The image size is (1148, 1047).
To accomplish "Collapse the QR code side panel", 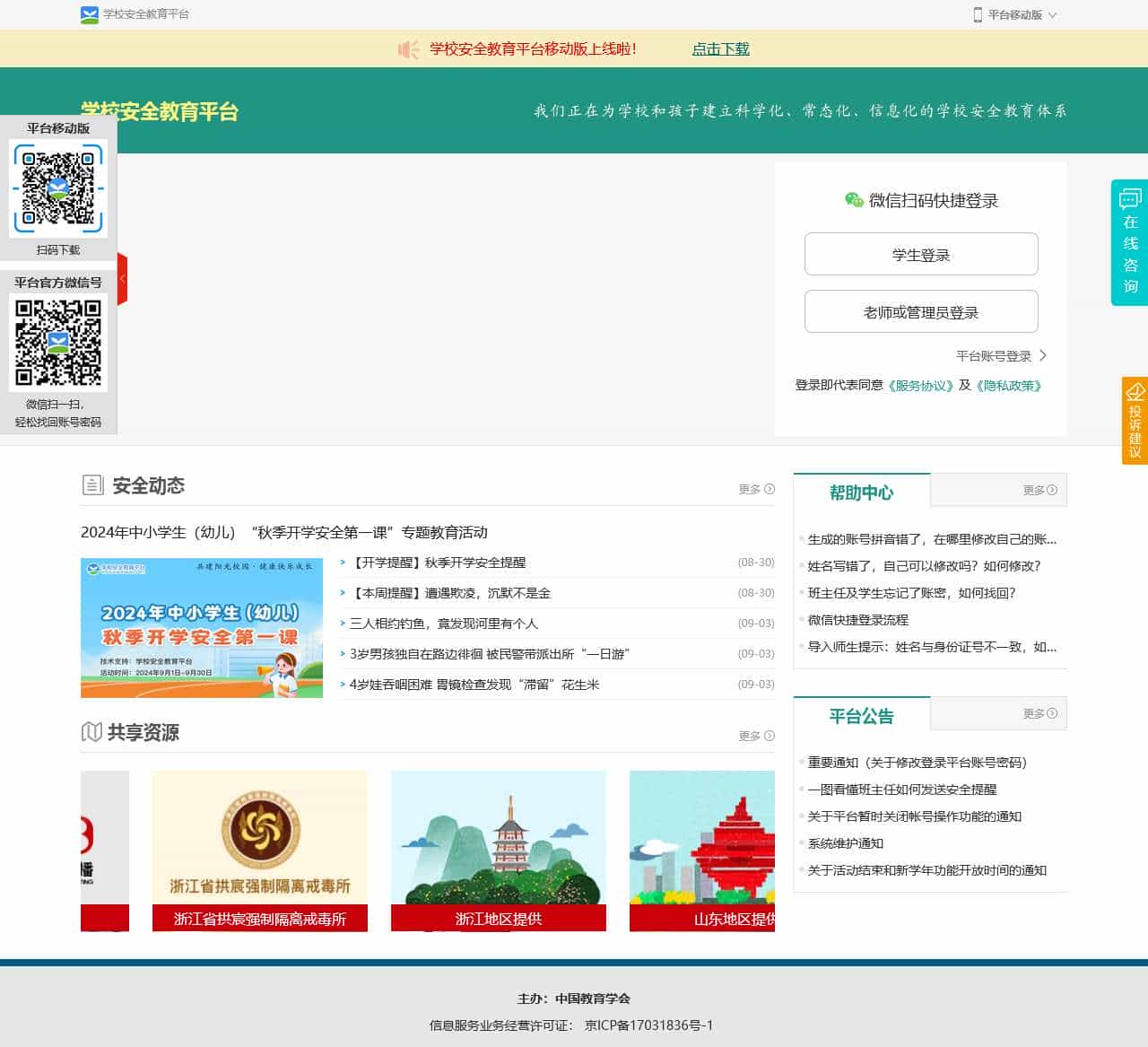I will coord(123,279).
